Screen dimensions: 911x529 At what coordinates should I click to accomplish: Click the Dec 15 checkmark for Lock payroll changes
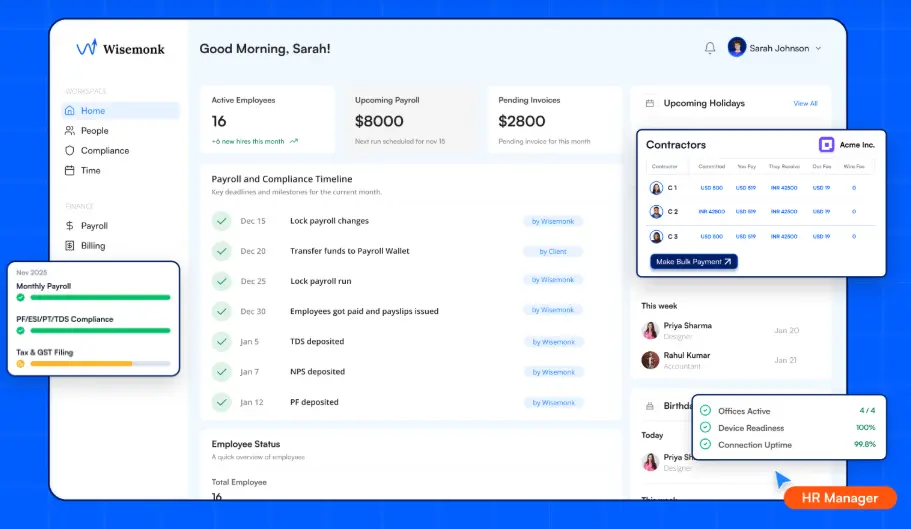[221, 221]
